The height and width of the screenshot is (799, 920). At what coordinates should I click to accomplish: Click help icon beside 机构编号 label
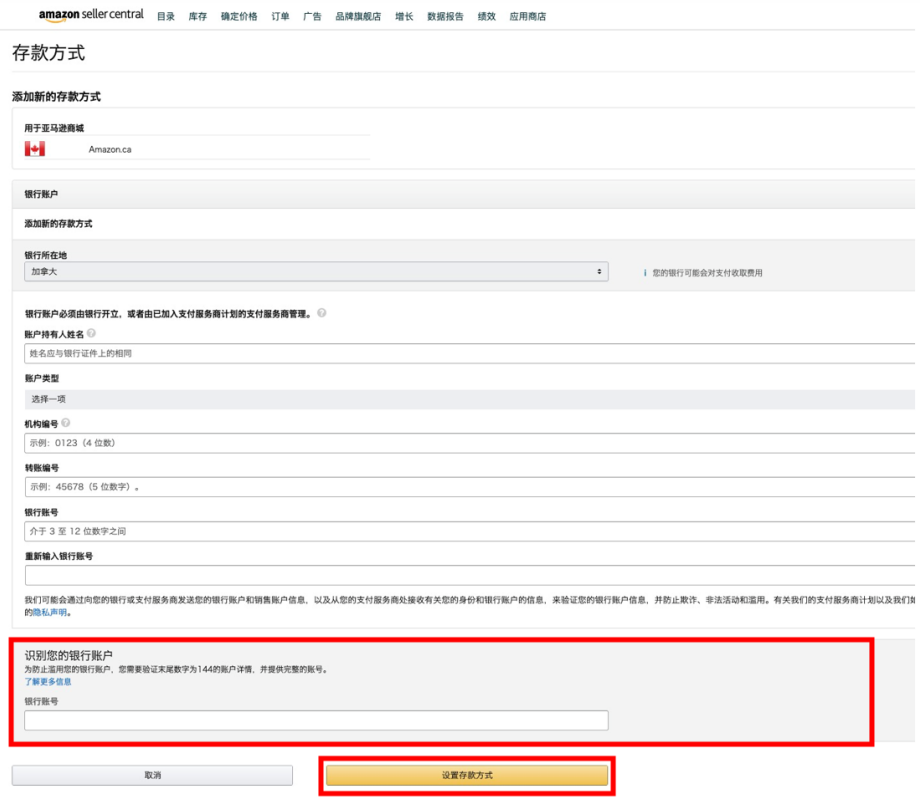[65, 422]
